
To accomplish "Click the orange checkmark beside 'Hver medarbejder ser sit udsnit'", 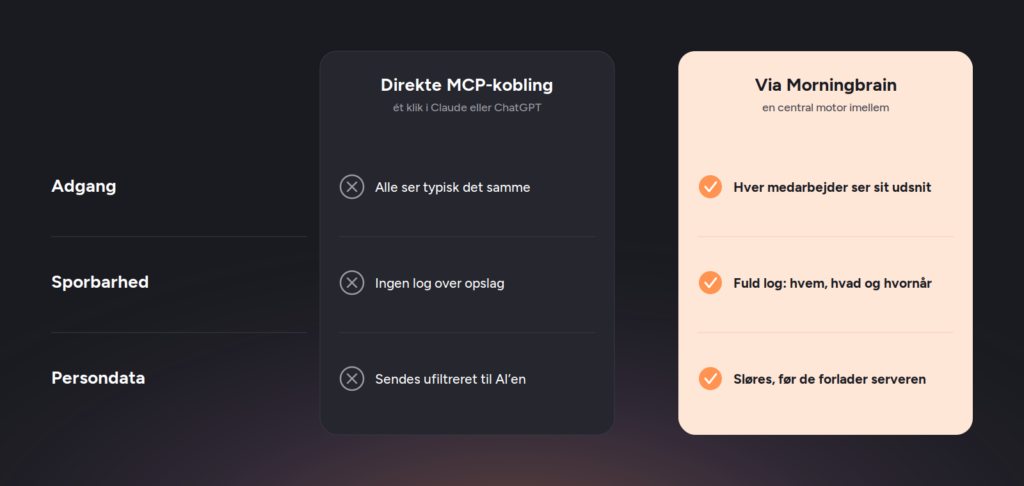I will tap(710, 187).
